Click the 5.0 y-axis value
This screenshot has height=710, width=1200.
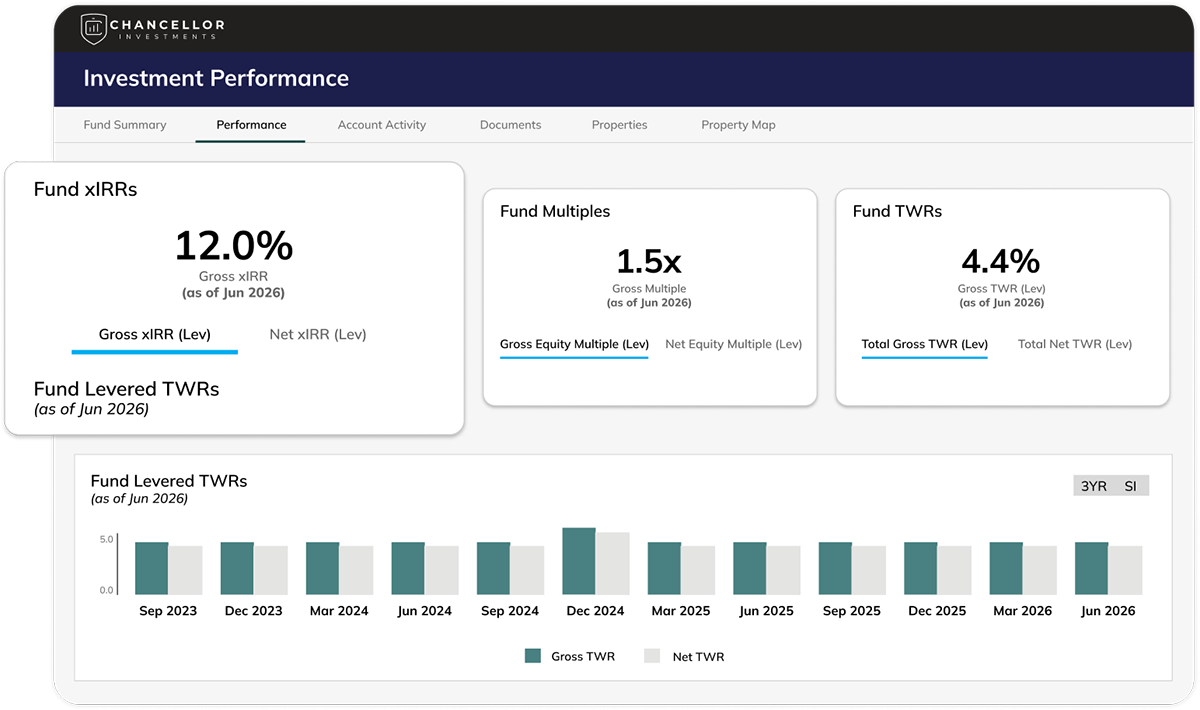pyautogui.click(x=106, y=539)
